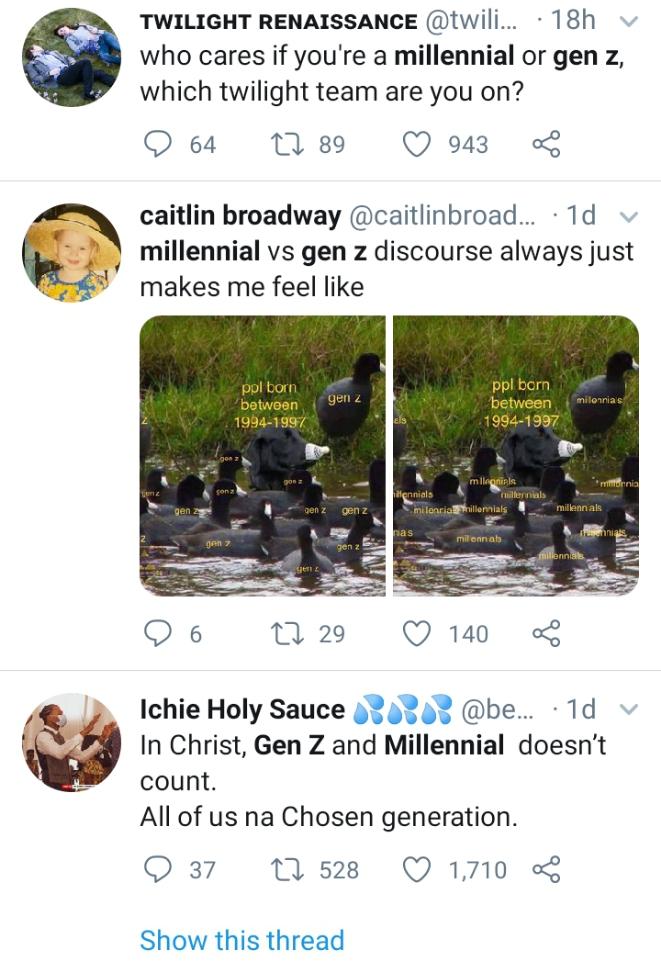Retweet the Chosen generation tweet
The height and width of the screenshot is (974, 661).
click(x=285, y=870)
